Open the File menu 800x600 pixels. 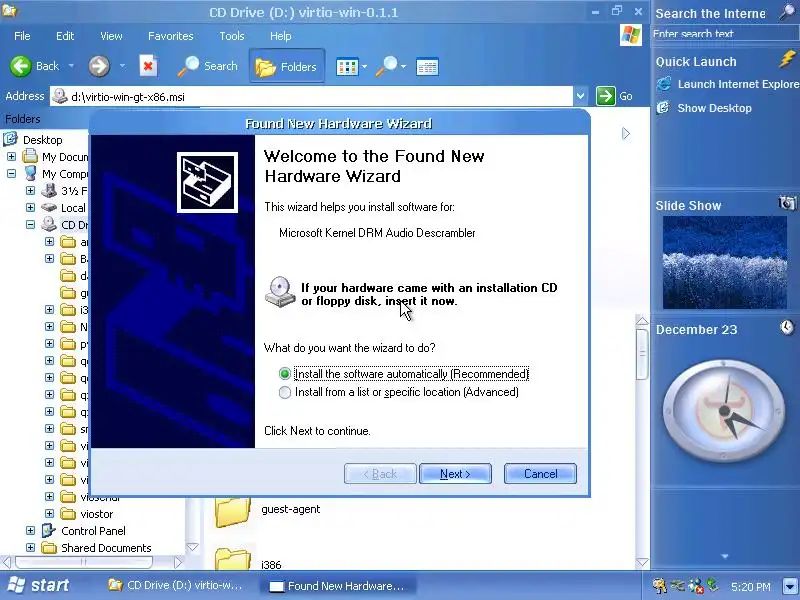(22, 36)
